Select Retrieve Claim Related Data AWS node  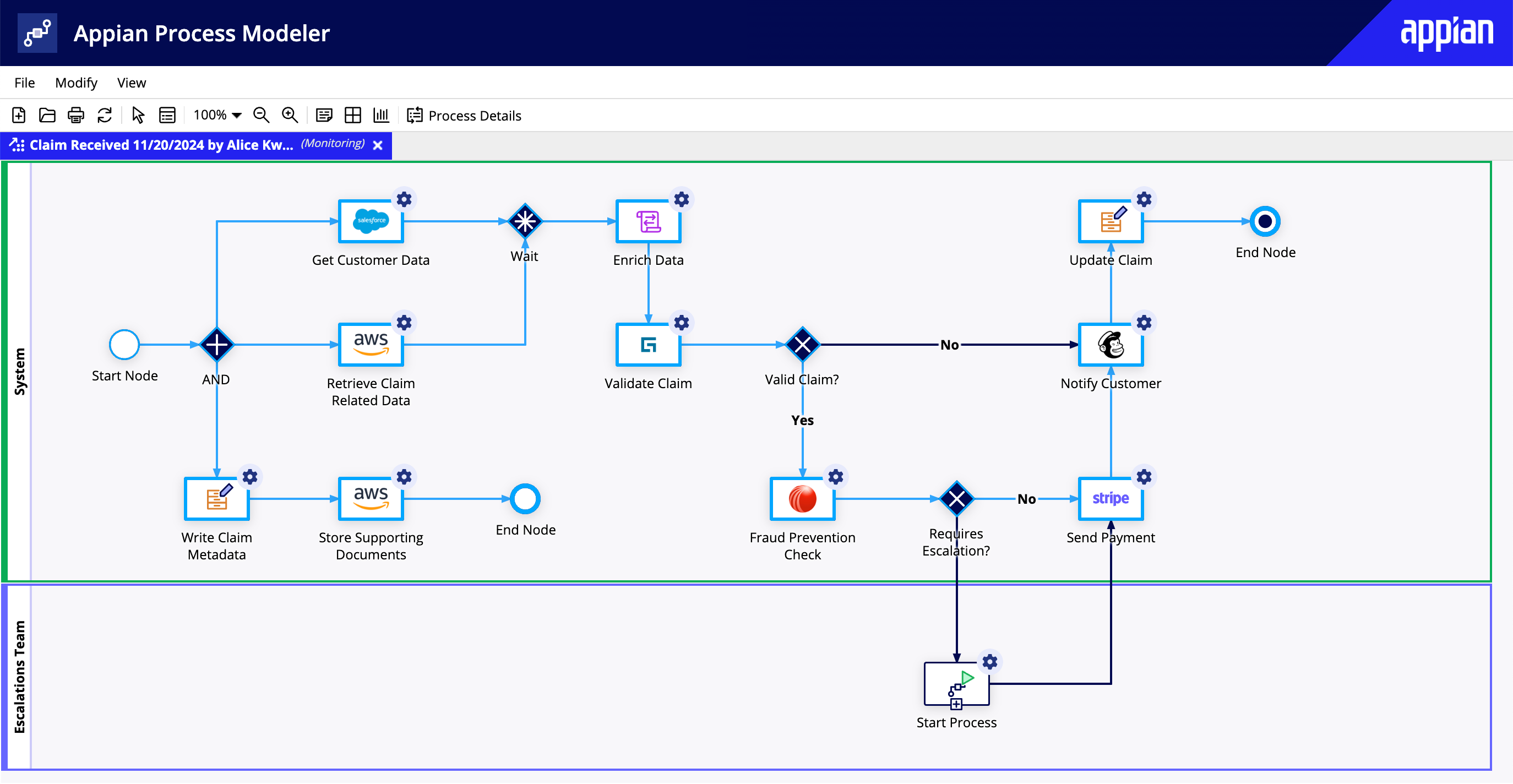(x=371, y=345)
